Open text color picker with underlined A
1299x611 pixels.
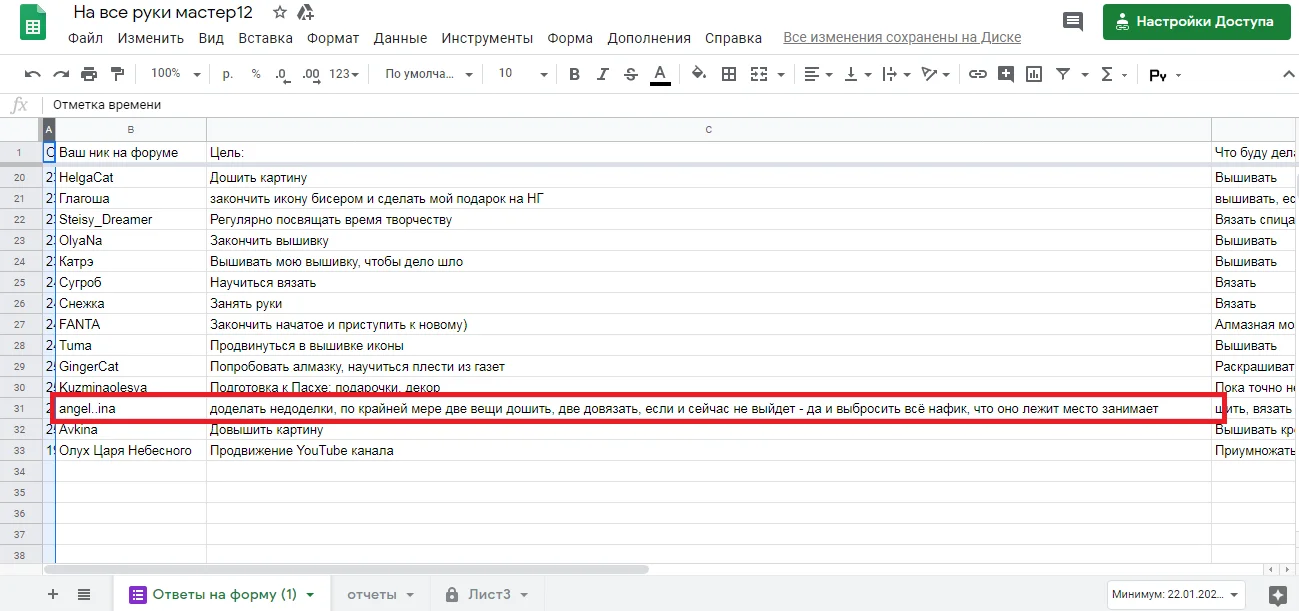point(660,74)
